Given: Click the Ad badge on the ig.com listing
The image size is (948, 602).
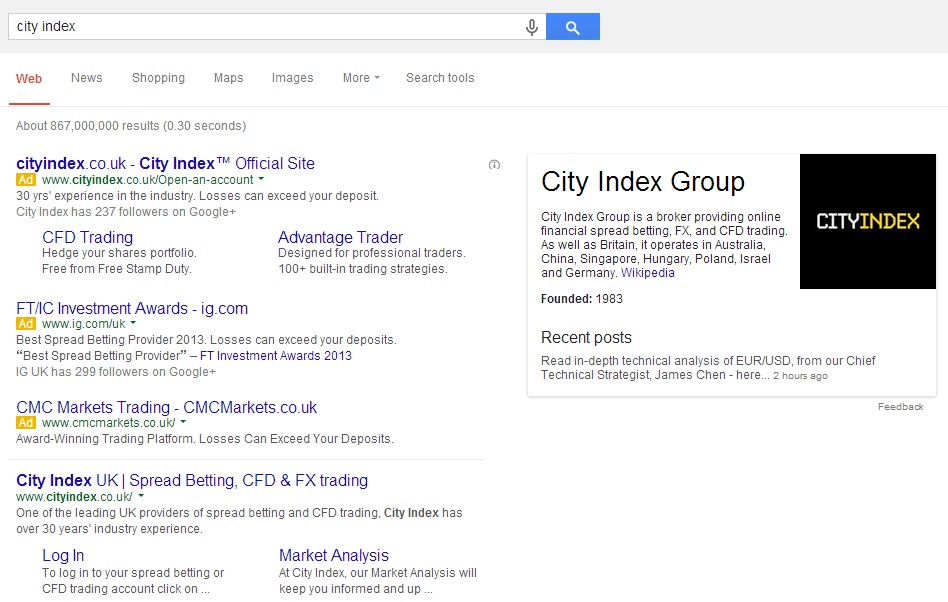Looking at the screenshot, I should click(26, 324).
